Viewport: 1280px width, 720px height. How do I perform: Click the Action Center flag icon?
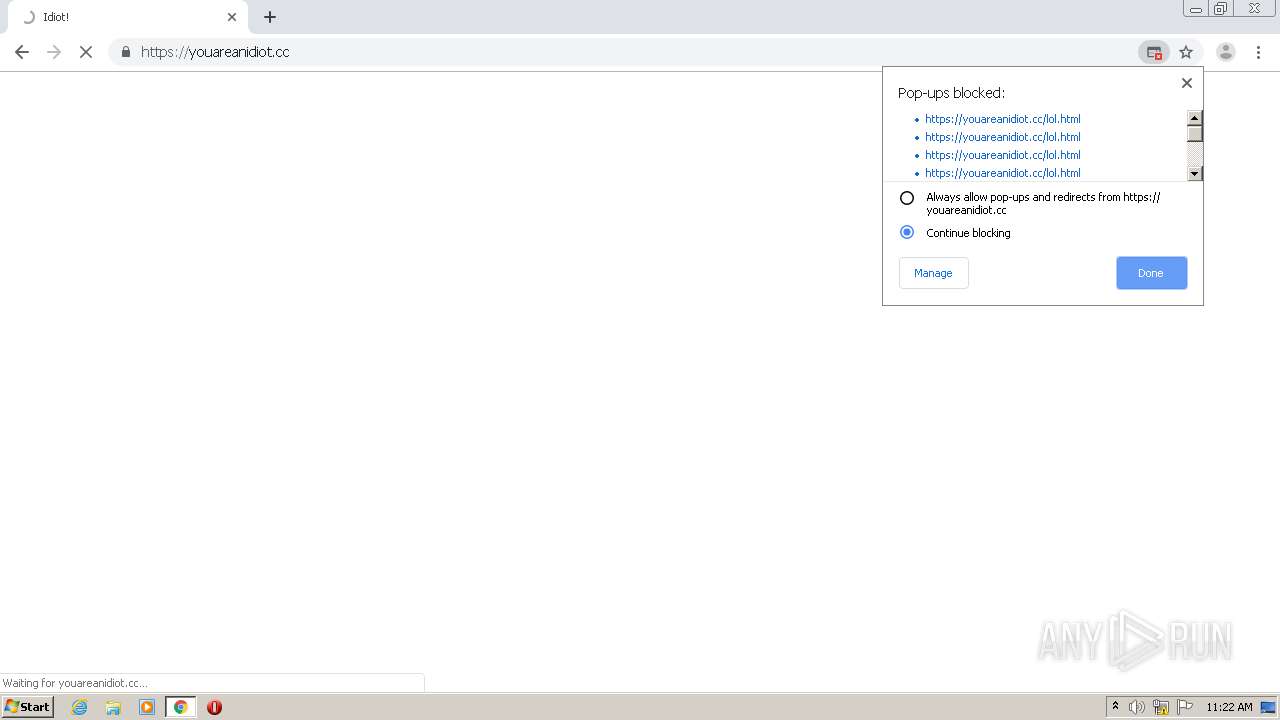click(x=1185, y=707)
